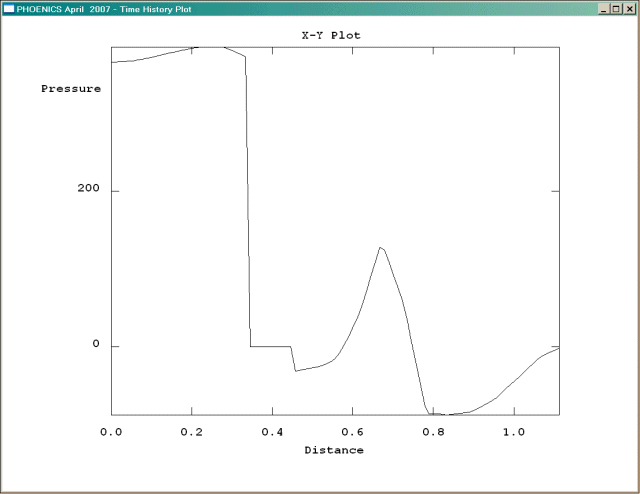Image resolution: width=640 pixels, height=494 pixels.
Task: Click the Pressure axis label
Action: pos(71,89)
